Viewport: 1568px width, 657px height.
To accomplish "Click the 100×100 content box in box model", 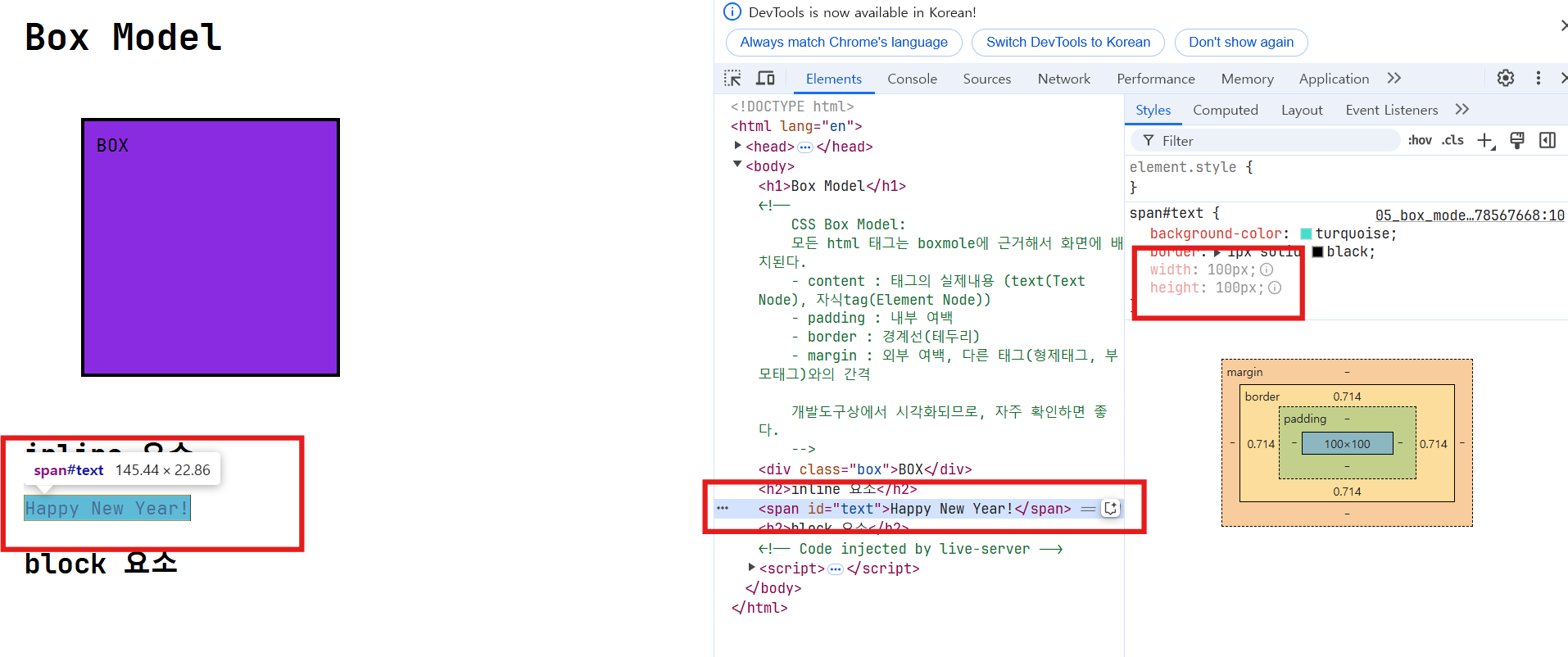I will [x=1347, y=443].
